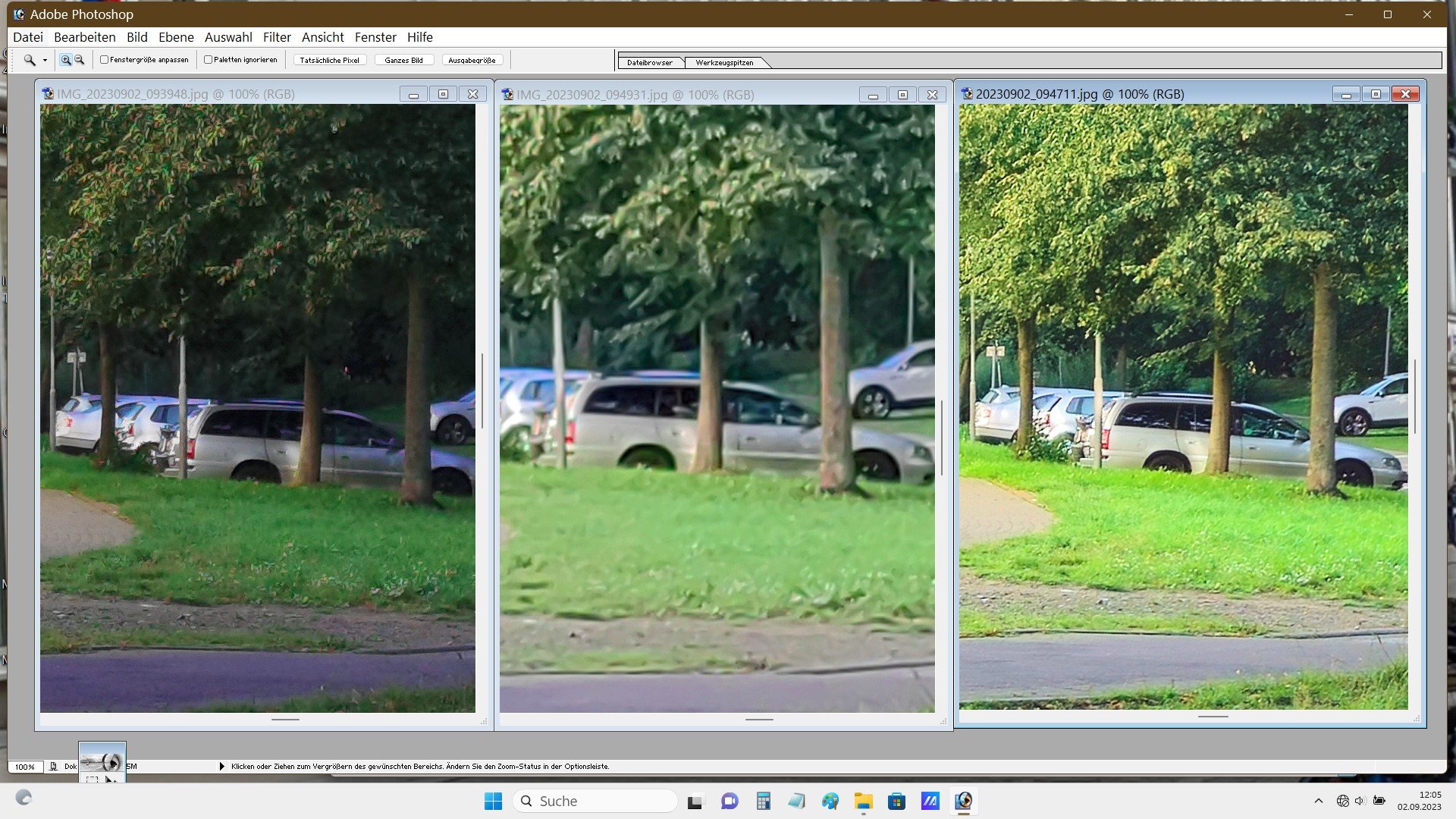The height and width of the screenshot is (819, 1456).
Task: Select the zoom-out magnifier icon
Action: 79,60
